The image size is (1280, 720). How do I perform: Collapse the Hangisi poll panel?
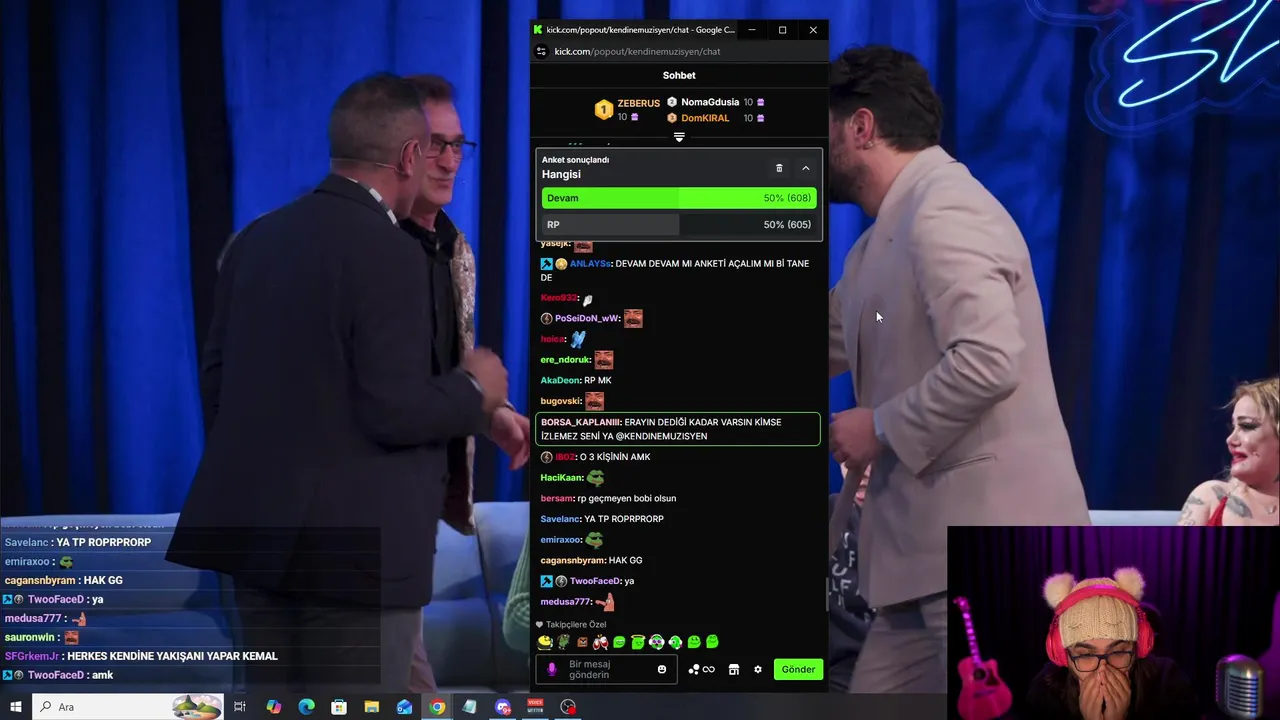click(806, 168)
